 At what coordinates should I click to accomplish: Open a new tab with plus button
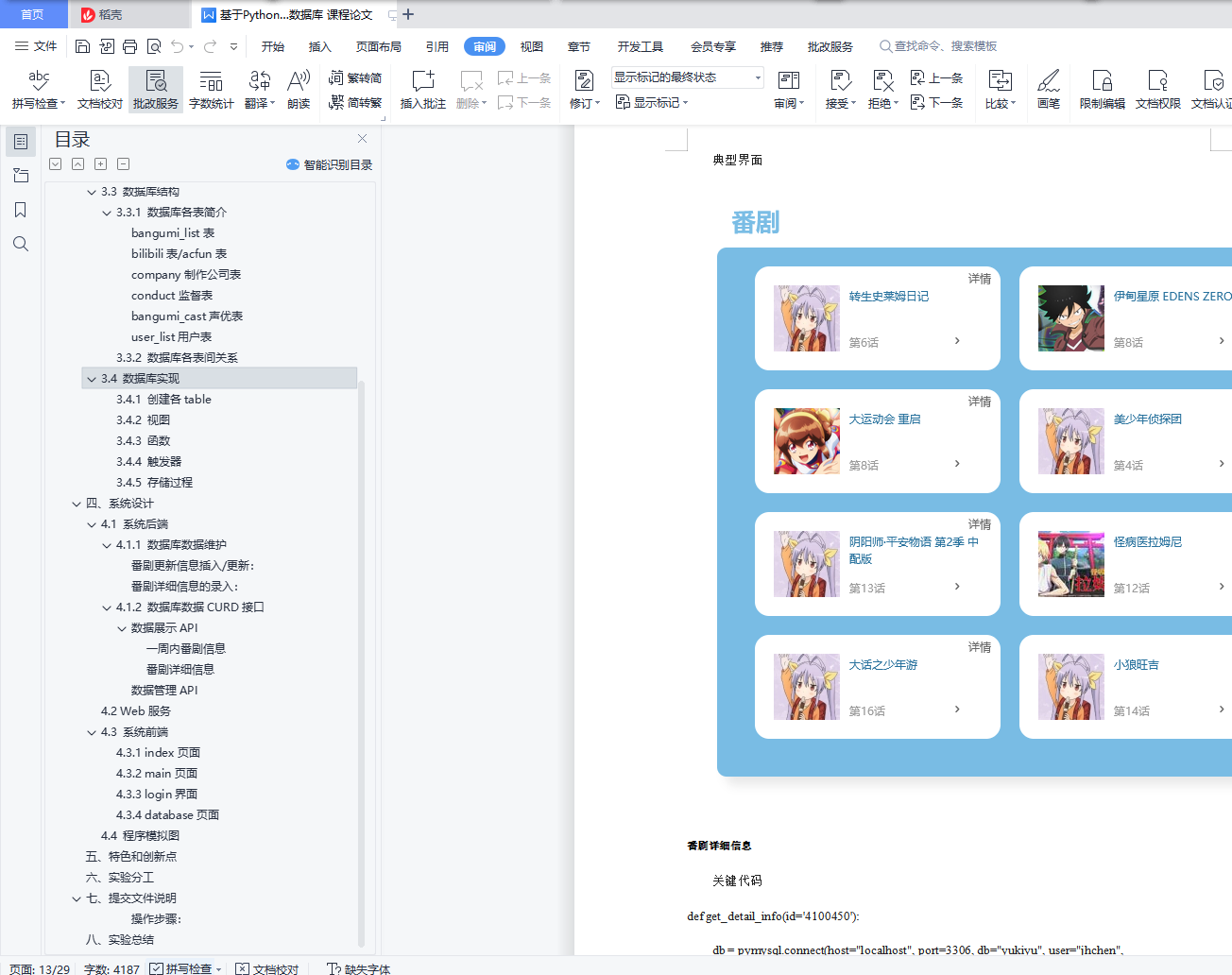408,14
